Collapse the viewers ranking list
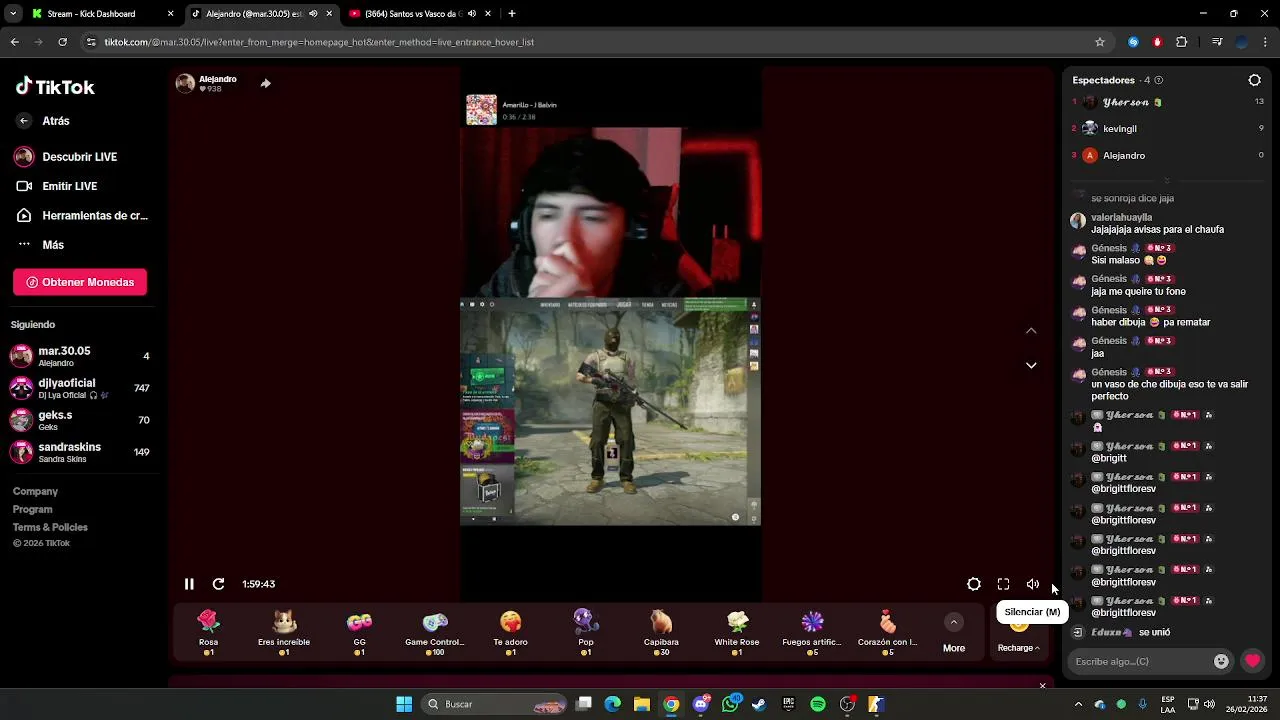The width and height of the screenshot is (1280, 720). click(x=1166, y=181)
